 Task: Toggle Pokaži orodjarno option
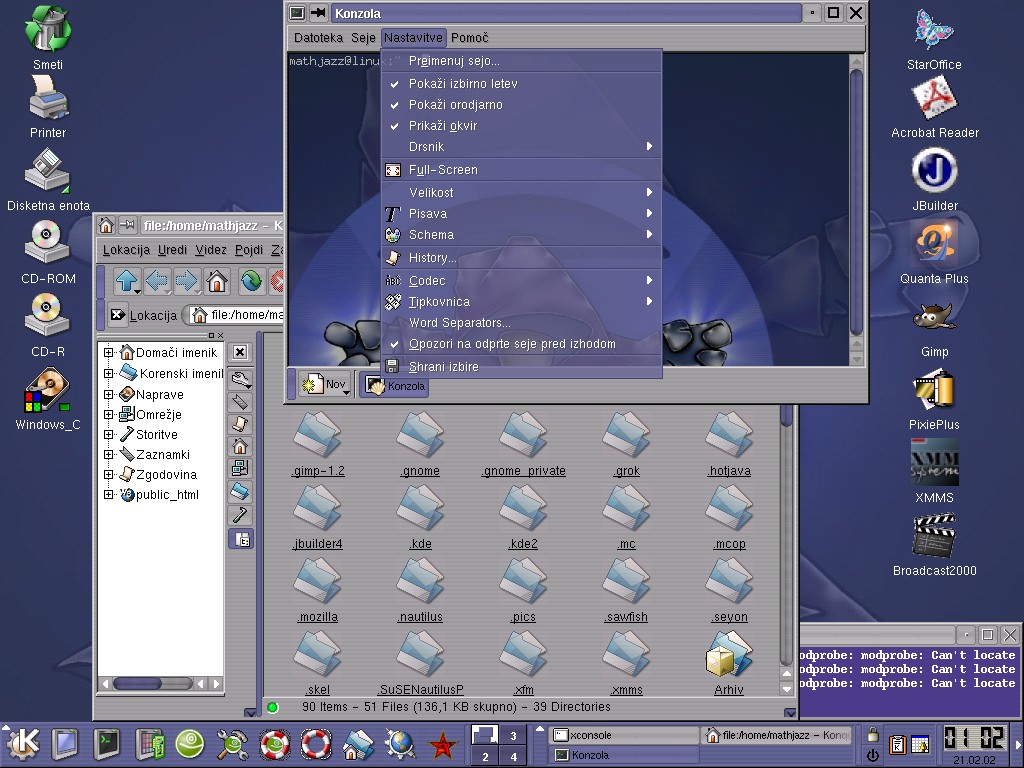tap(521, 104)
